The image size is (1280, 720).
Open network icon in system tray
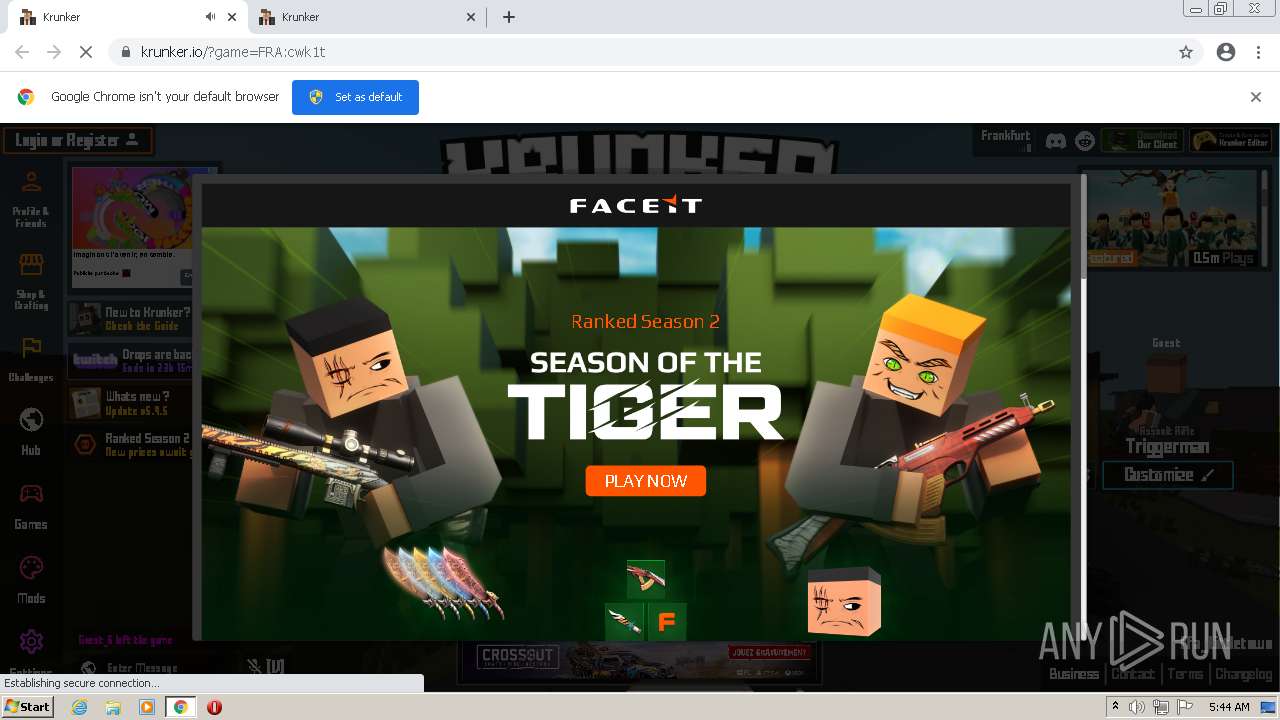coord(1161,707)
